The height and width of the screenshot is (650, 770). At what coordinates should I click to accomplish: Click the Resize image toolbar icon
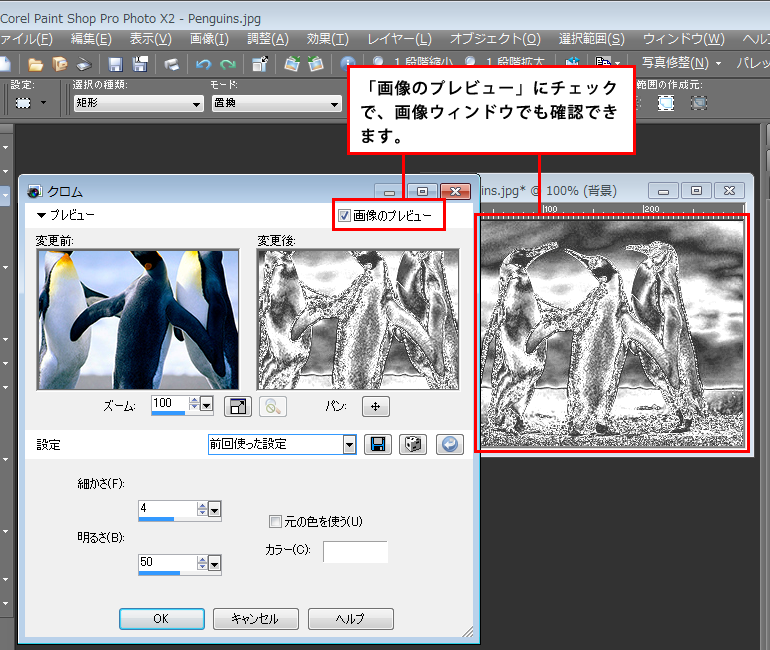pyautogui.click(x=260, y=64)
